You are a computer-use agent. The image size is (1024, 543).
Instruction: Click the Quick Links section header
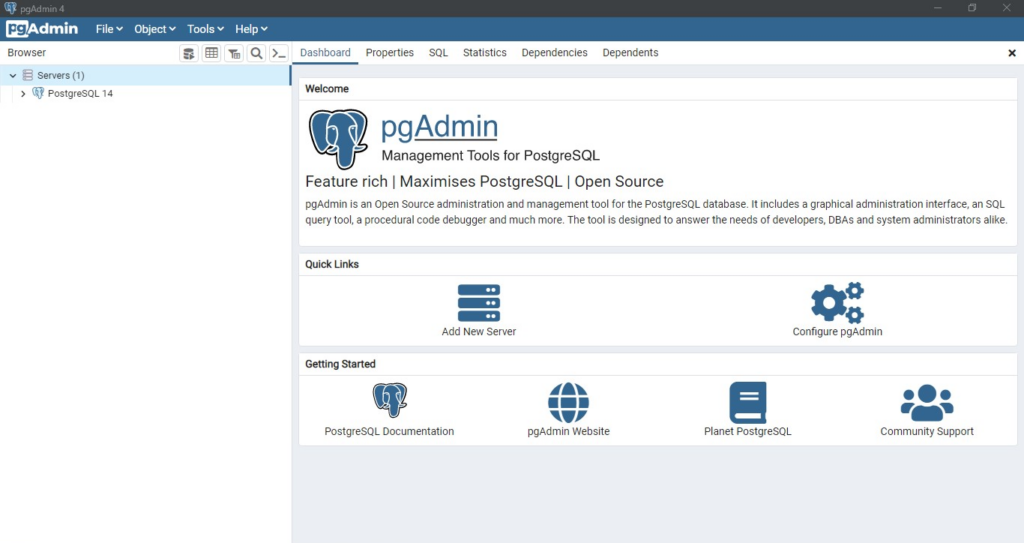click(x=332, y=264)
